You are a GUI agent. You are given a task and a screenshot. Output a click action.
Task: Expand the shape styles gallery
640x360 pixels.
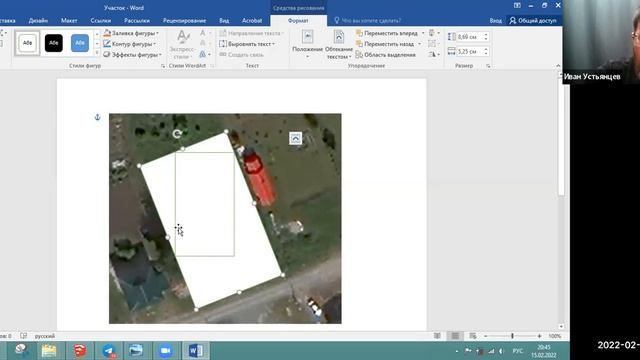97,52
